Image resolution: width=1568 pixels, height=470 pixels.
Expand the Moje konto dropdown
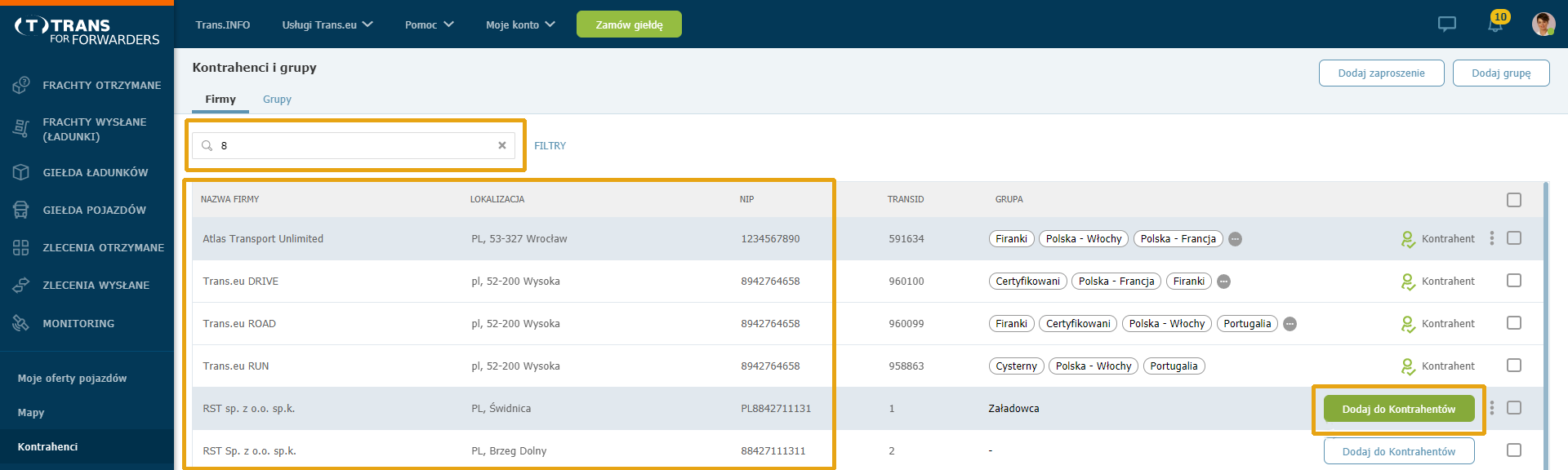coord(520,25)
